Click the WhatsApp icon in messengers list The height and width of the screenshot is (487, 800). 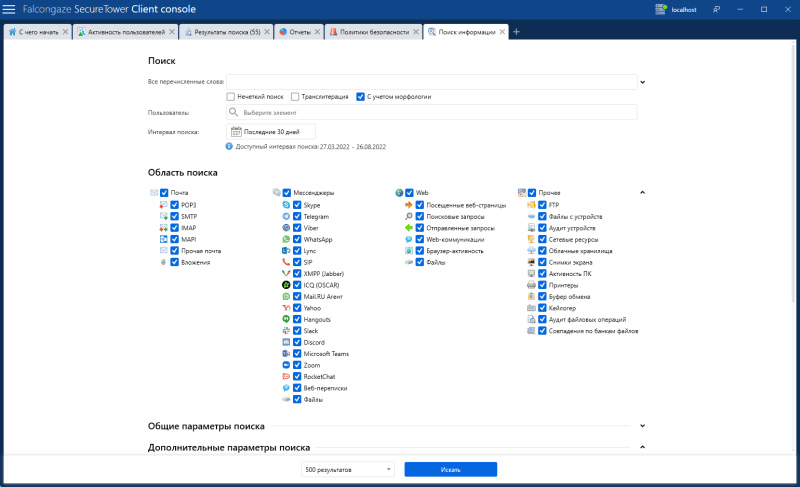285,239
